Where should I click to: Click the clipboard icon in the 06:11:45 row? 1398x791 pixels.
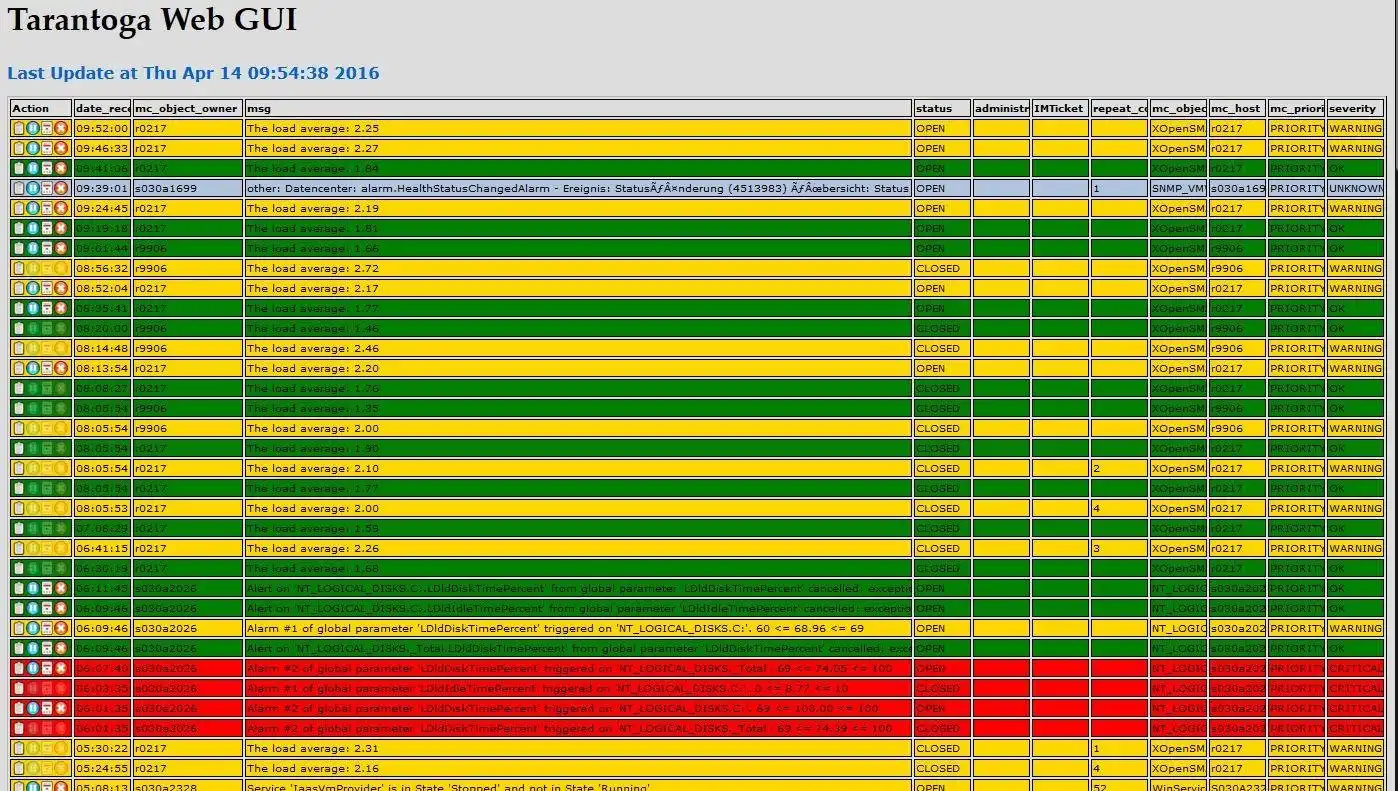[x=19, y=588]
